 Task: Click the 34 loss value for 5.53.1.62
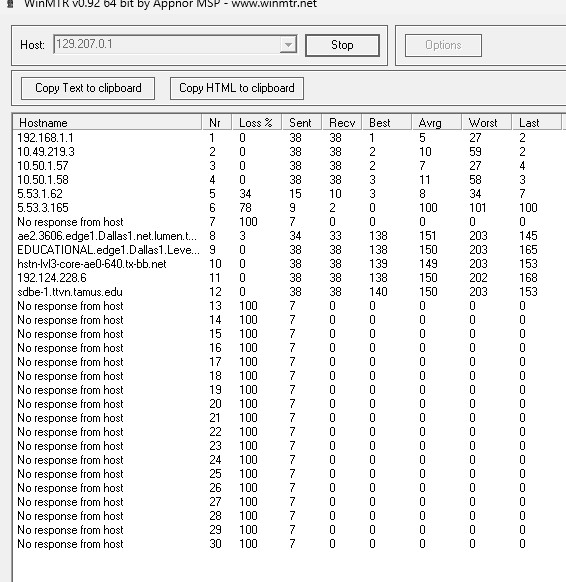(245, 194)
